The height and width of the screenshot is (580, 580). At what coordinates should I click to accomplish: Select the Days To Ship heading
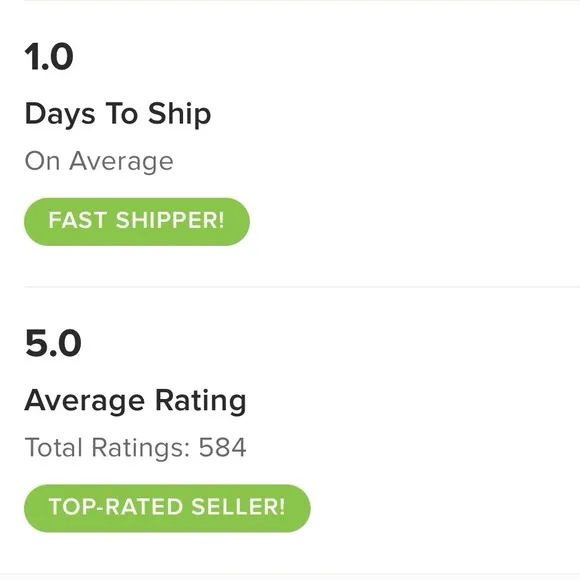coord(118,114)
